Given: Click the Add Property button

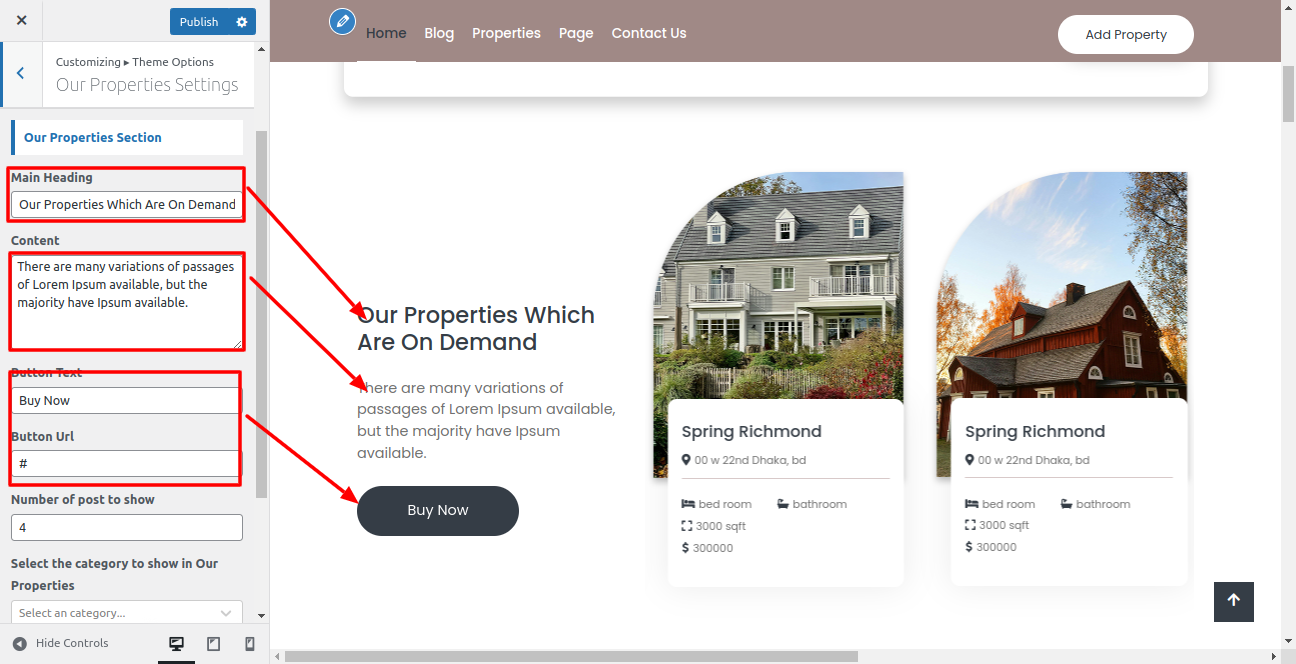Looking at the screenshot, I should click(1126, 34).
